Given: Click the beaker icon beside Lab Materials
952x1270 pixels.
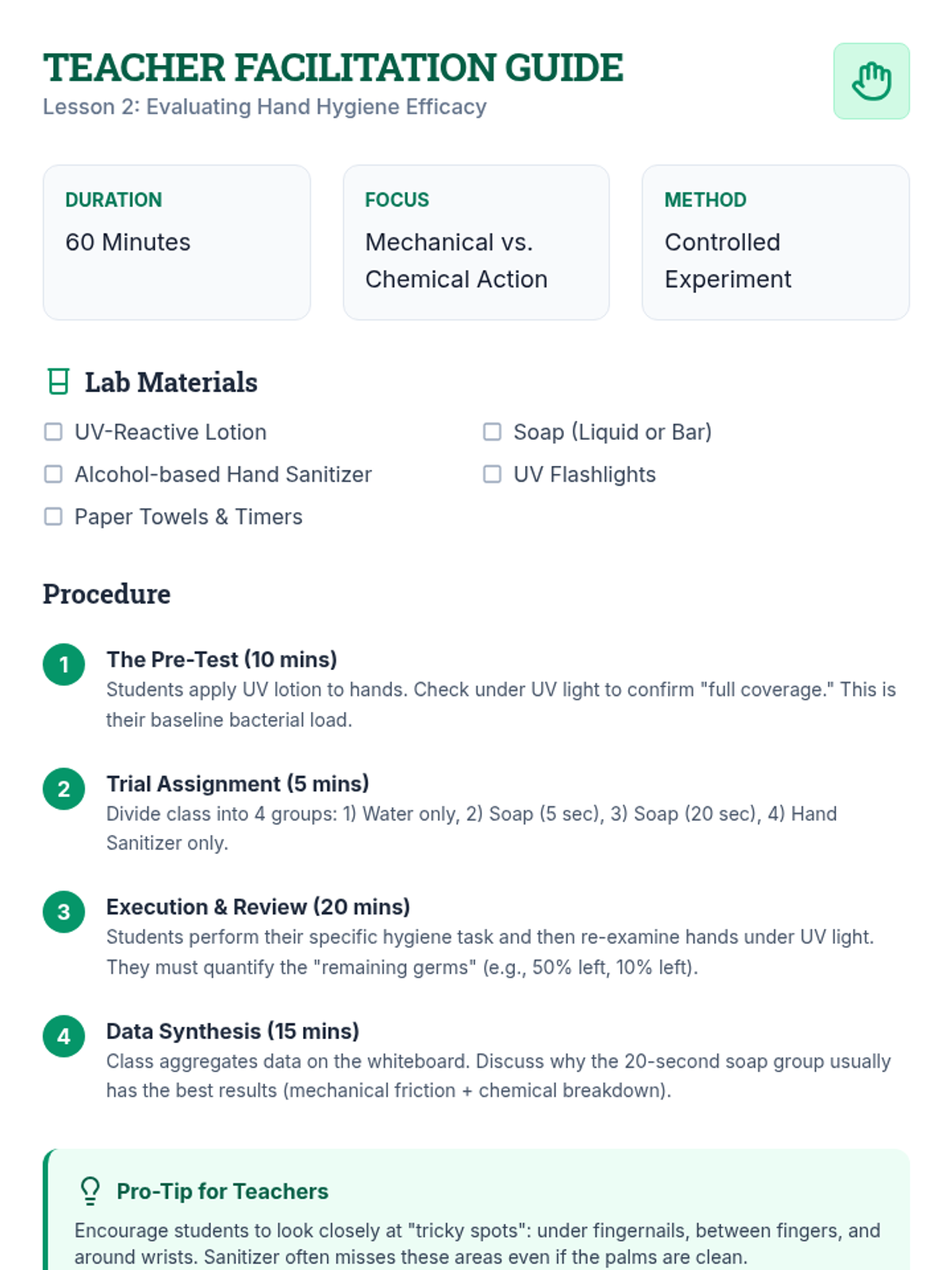Looking at the screenshot, I should point(58,382).
